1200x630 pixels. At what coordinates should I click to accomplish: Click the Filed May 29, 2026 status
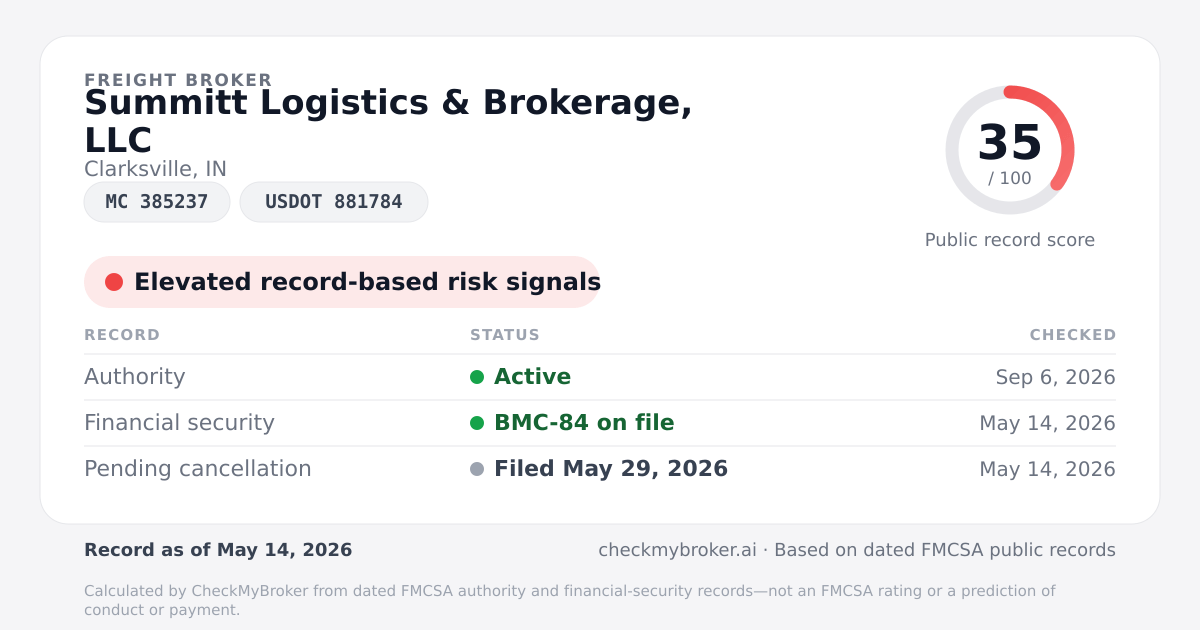pos(611,469)
